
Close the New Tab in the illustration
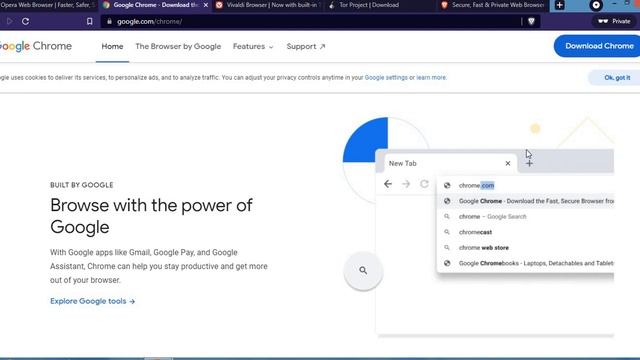(508, 163)
